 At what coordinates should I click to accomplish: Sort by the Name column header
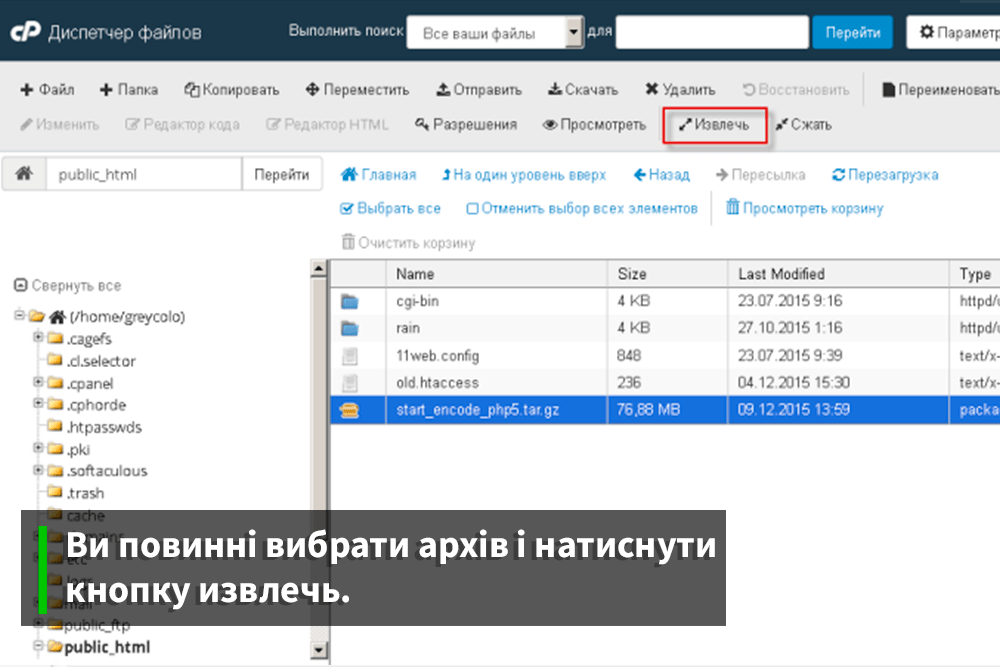496,274
